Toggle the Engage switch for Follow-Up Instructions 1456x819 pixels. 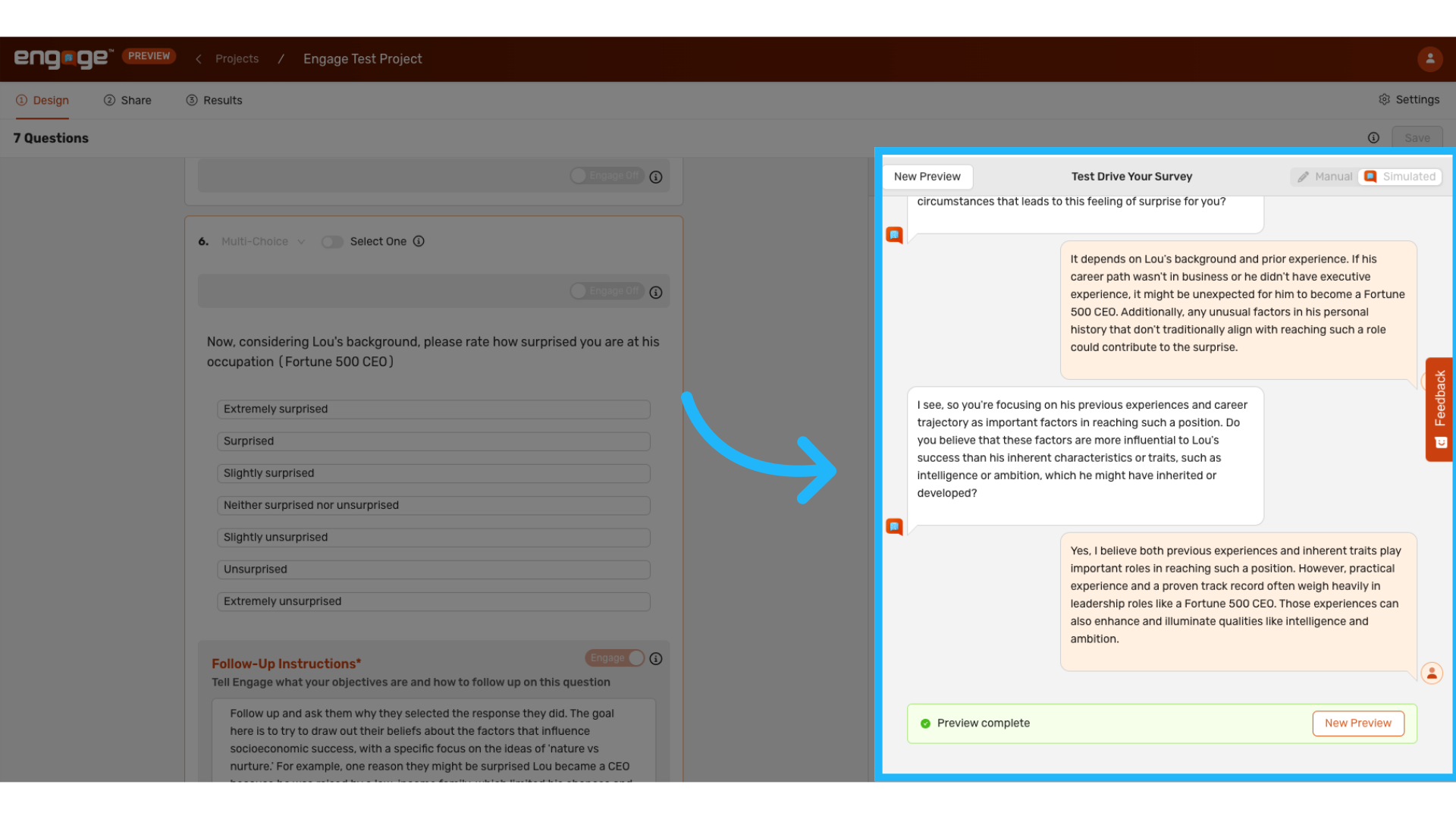(x=615, y=658)
